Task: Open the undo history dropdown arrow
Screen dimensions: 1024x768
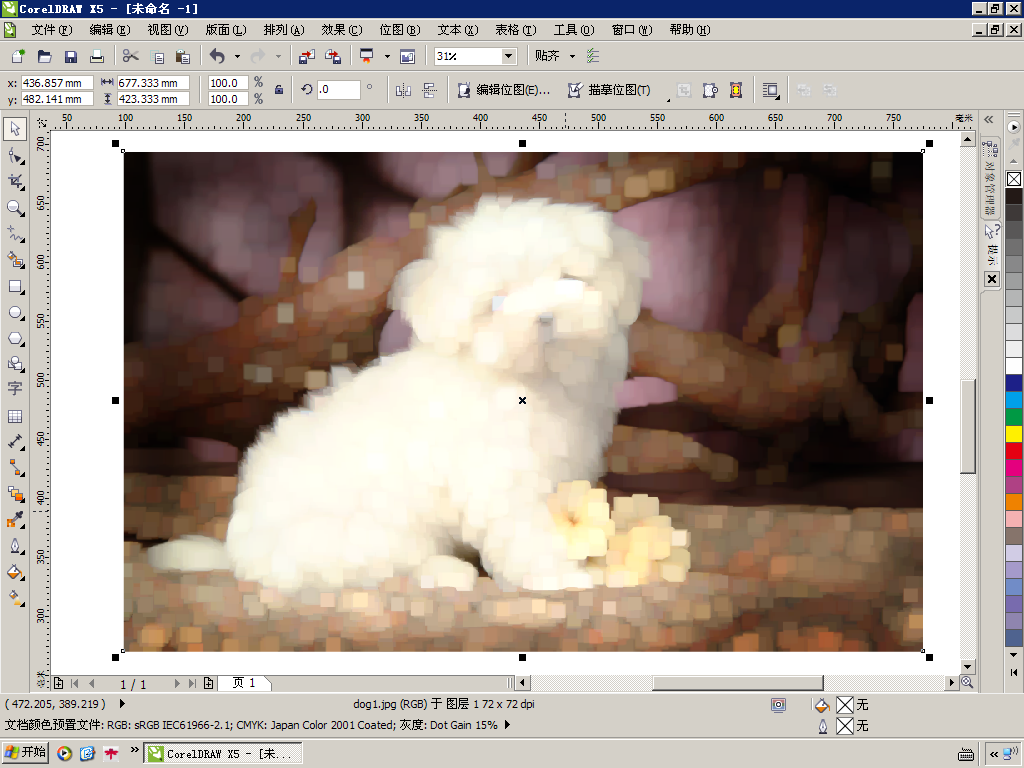Action: [237, 57]
